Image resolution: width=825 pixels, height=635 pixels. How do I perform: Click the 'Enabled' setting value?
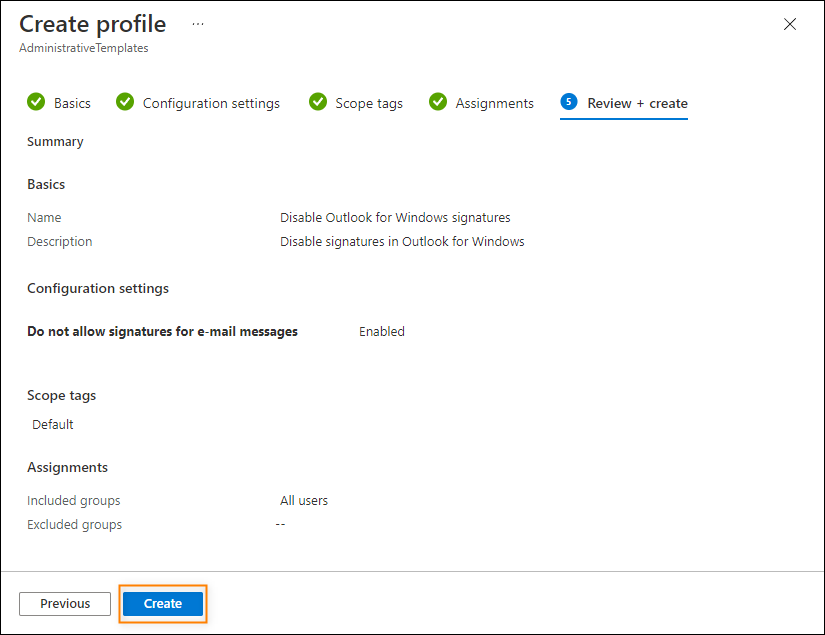pos(382,331)
